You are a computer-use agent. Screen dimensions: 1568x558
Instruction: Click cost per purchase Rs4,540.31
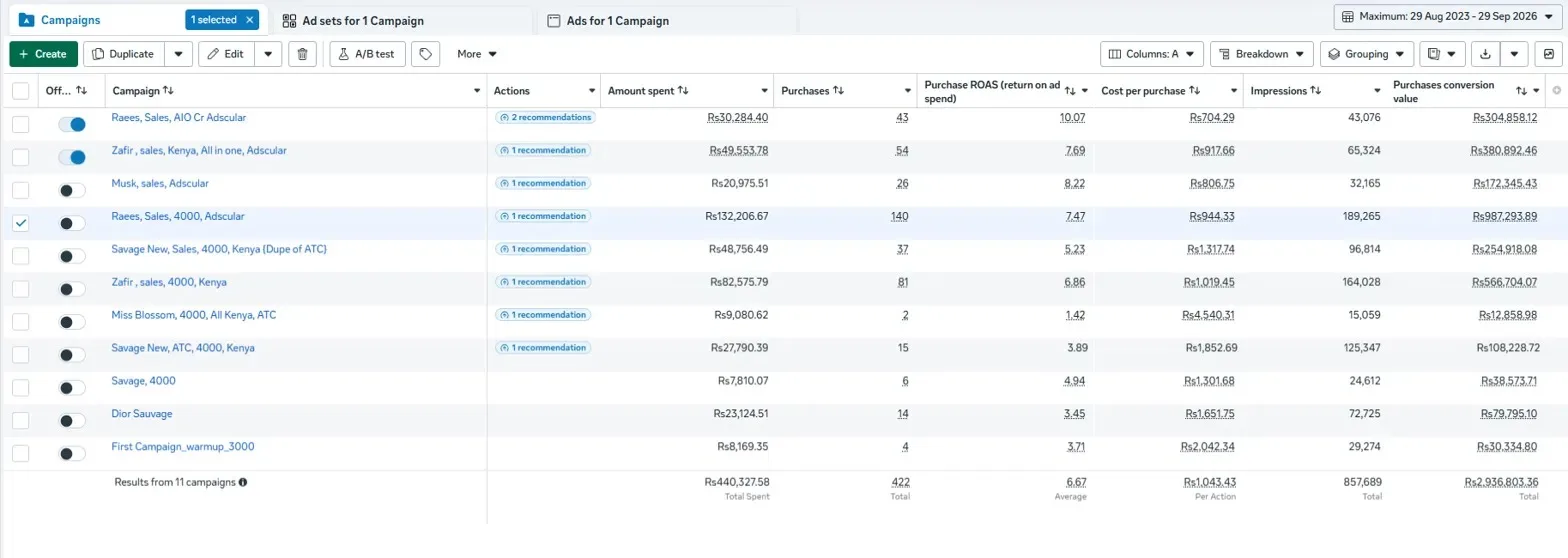click(x=1209, y=315)
